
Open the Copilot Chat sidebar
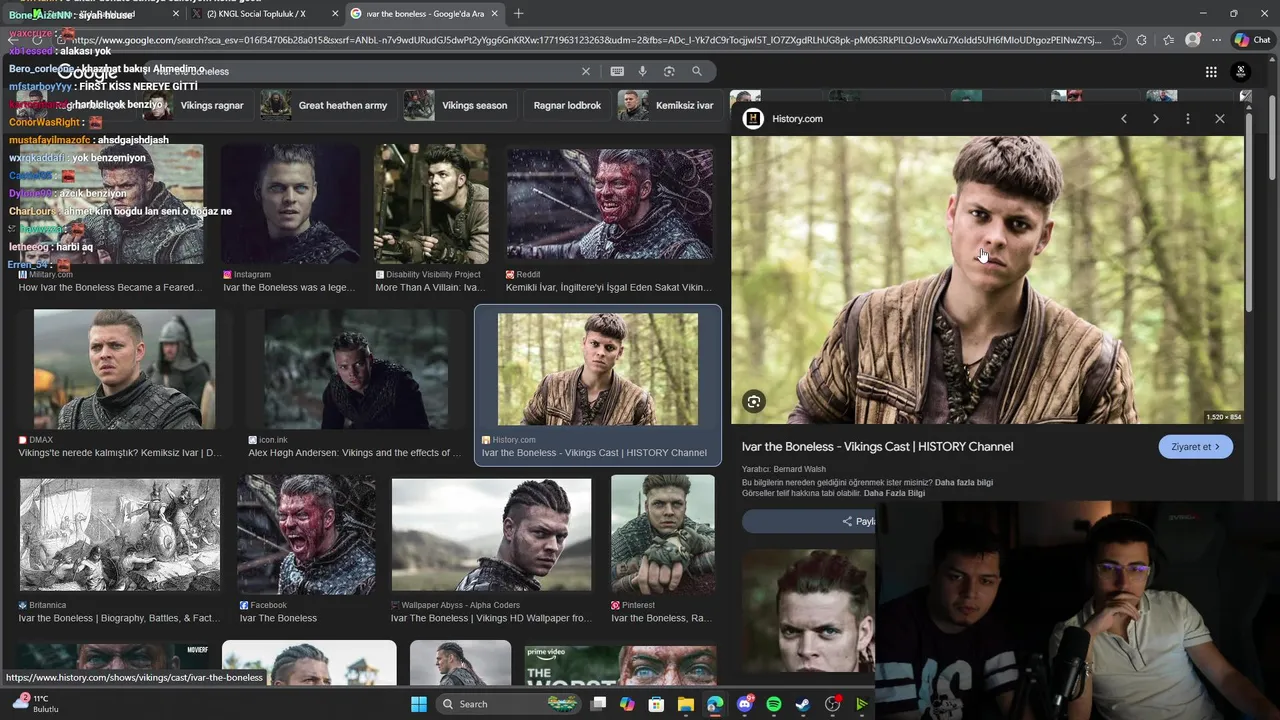tap(1252, 40)
